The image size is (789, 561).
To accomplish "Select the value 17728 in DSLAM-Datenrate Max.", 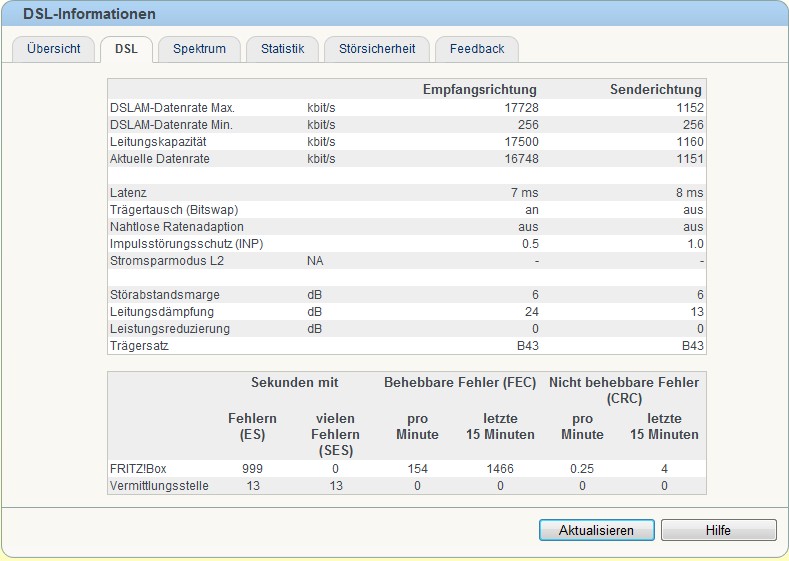I will (521, 108).
